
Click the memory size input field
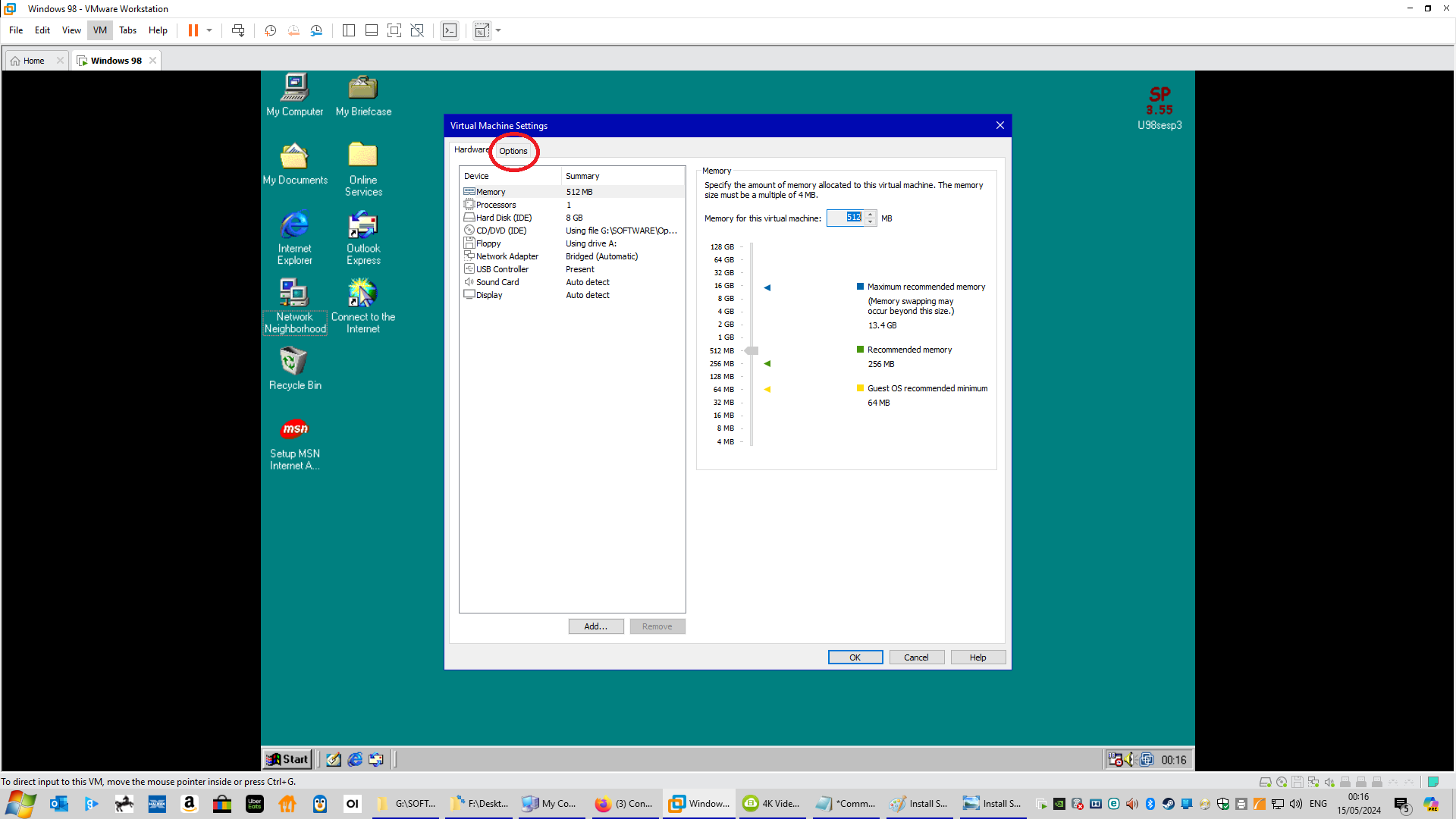tap(845, 218)
